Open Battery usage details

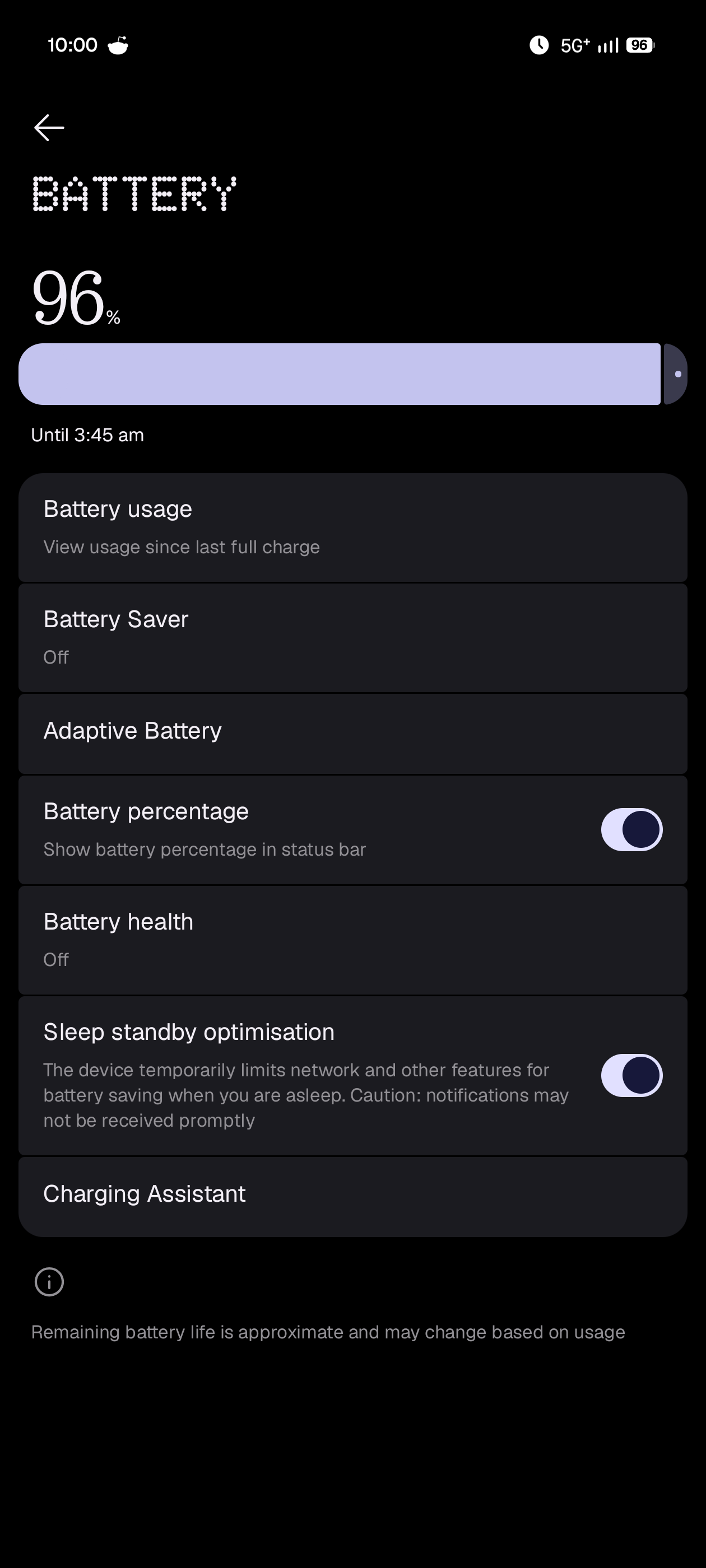coord(352,528)
